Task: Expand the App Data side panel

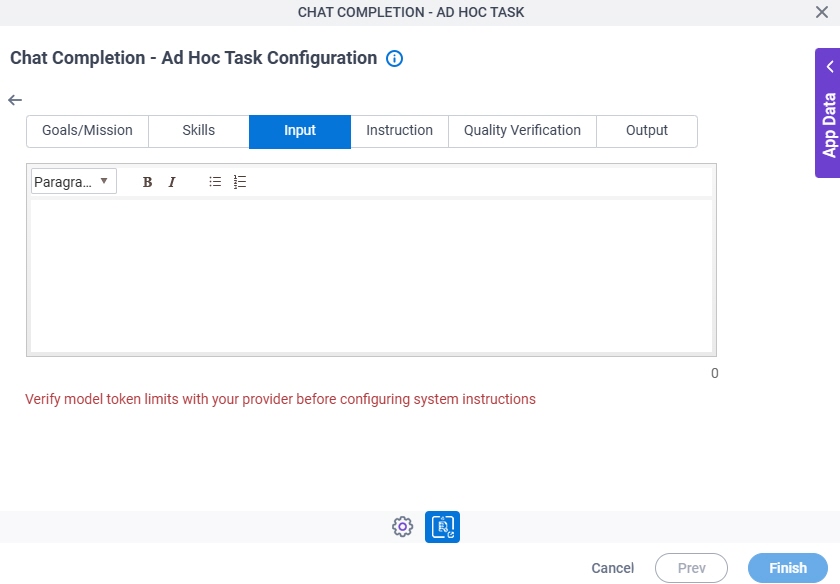Action: click(828, 113)
